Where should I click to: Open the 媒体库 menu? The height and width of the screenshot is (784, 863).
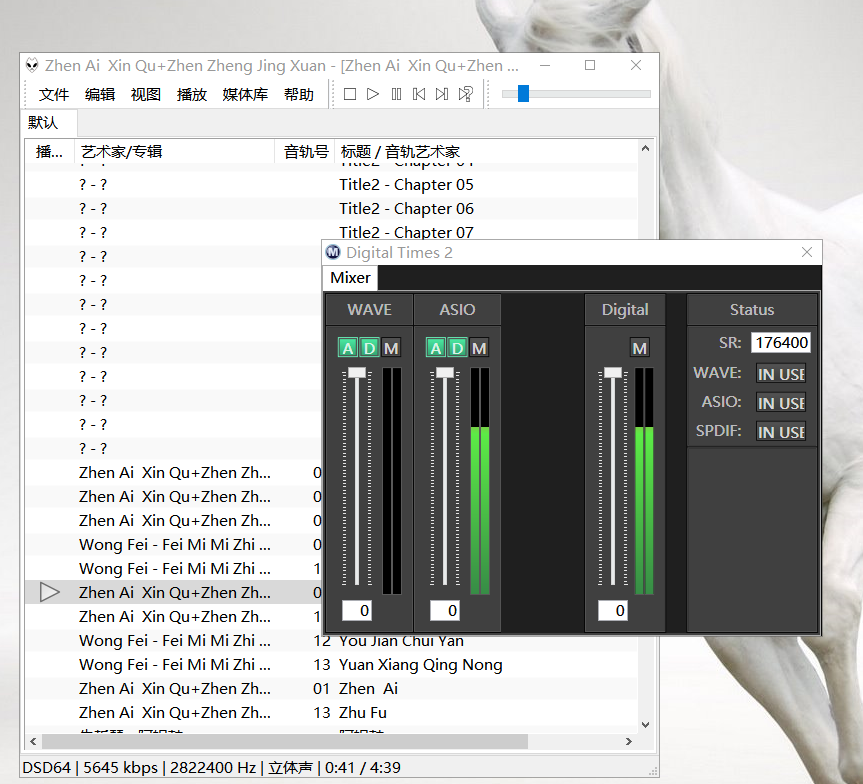coord(245,95)
